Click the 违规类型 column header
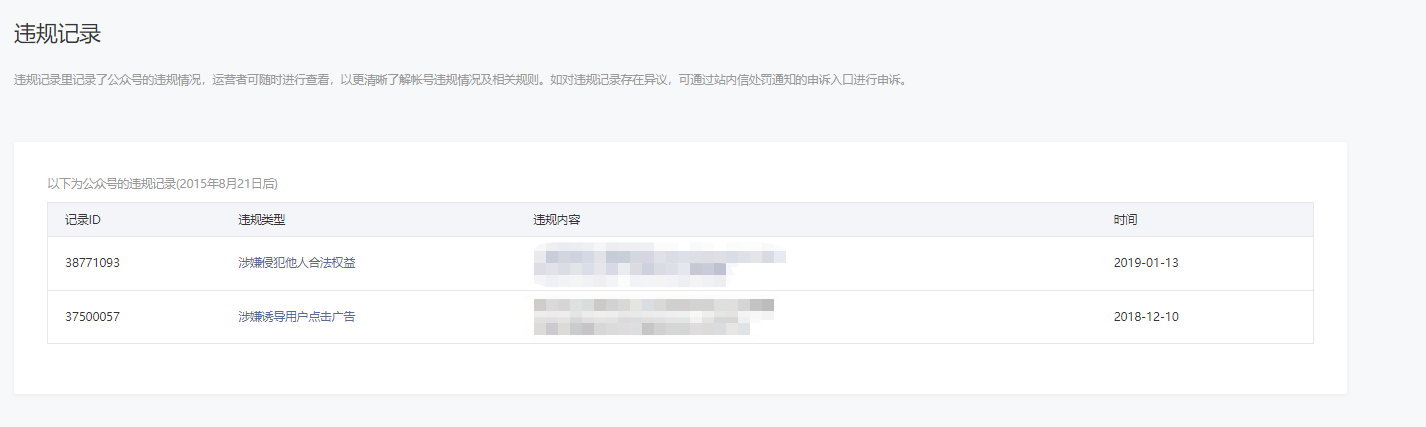Viewport: 1426px width, 427px height. click(262, 219)
